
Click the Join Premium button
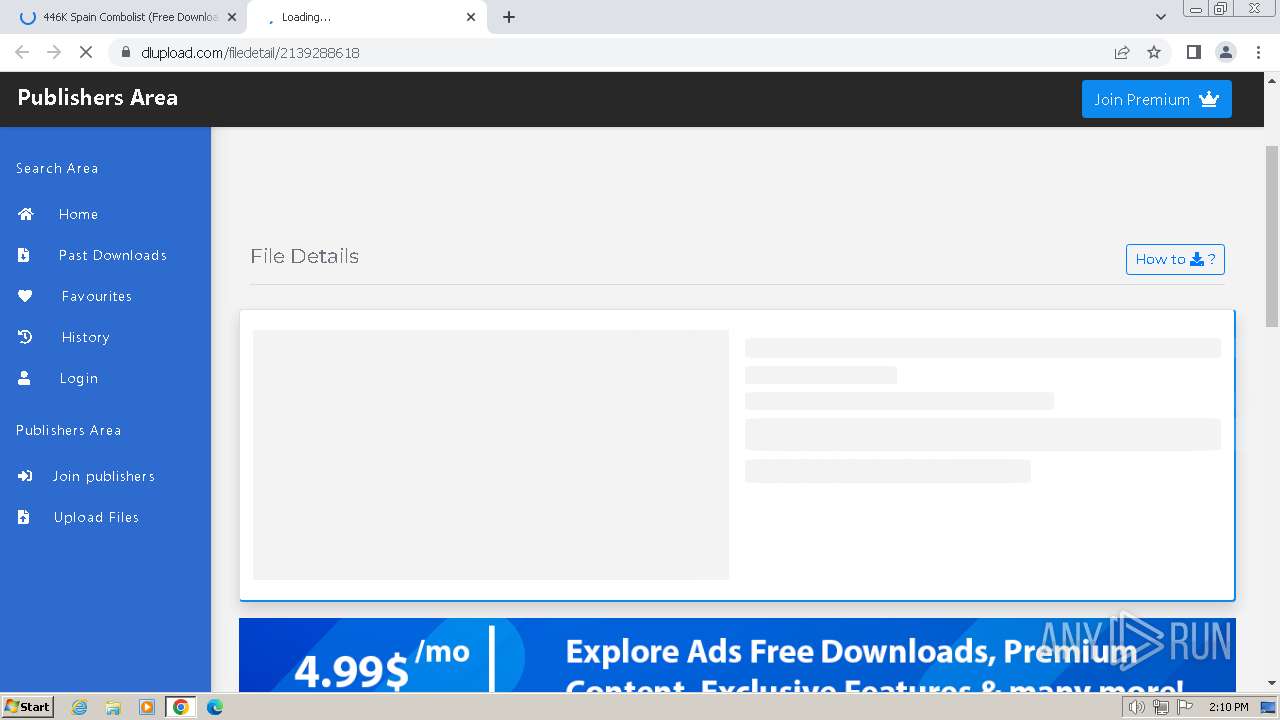click(x=1156, y=99)
